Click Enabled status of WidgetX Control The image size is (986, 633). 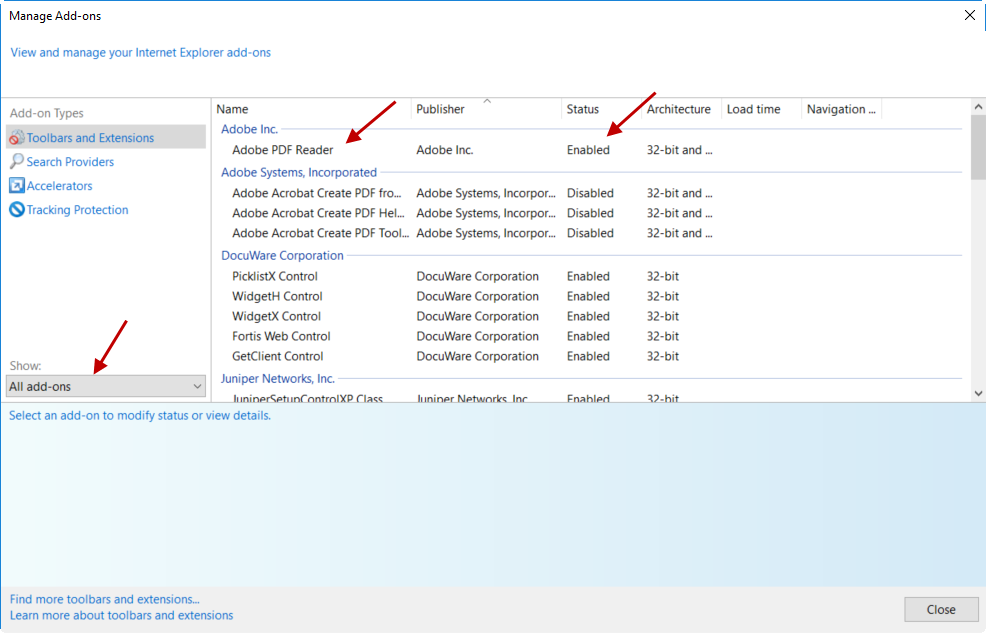coord(588,316)
